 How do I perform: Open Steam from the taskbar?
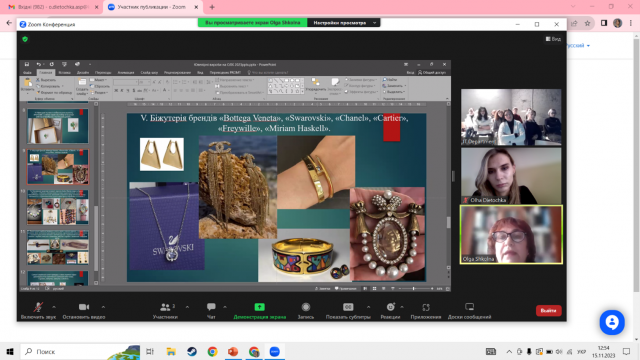(x=192, y=351)
